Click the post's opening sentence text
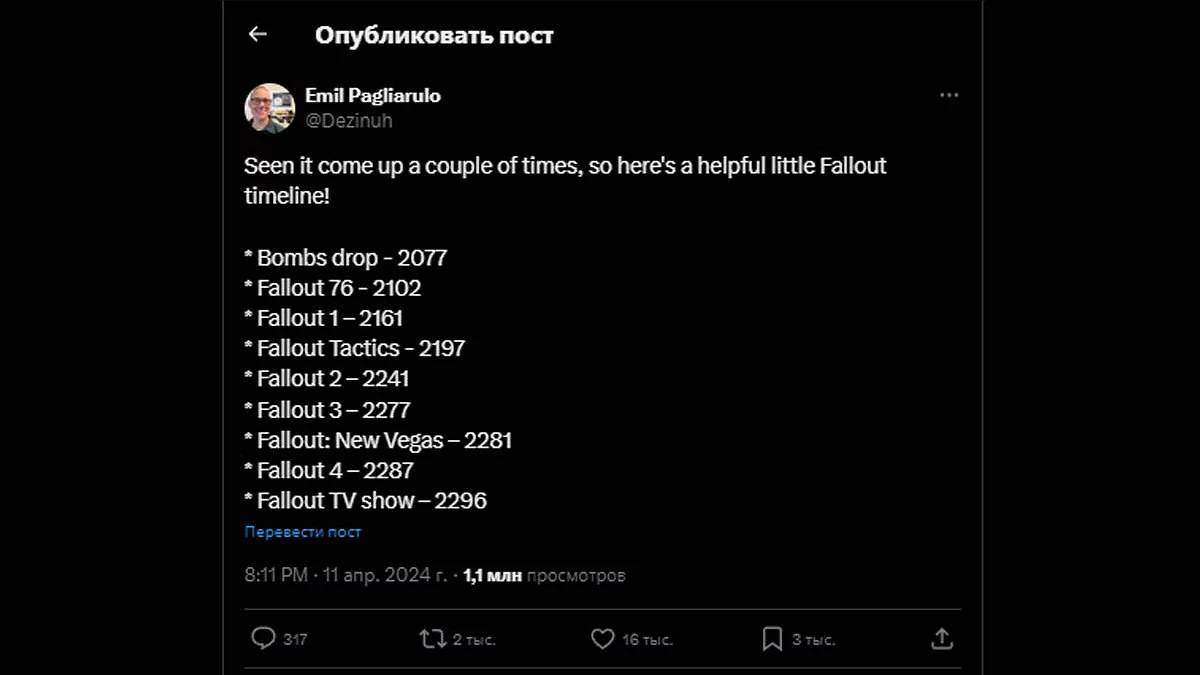 [565, 166]
